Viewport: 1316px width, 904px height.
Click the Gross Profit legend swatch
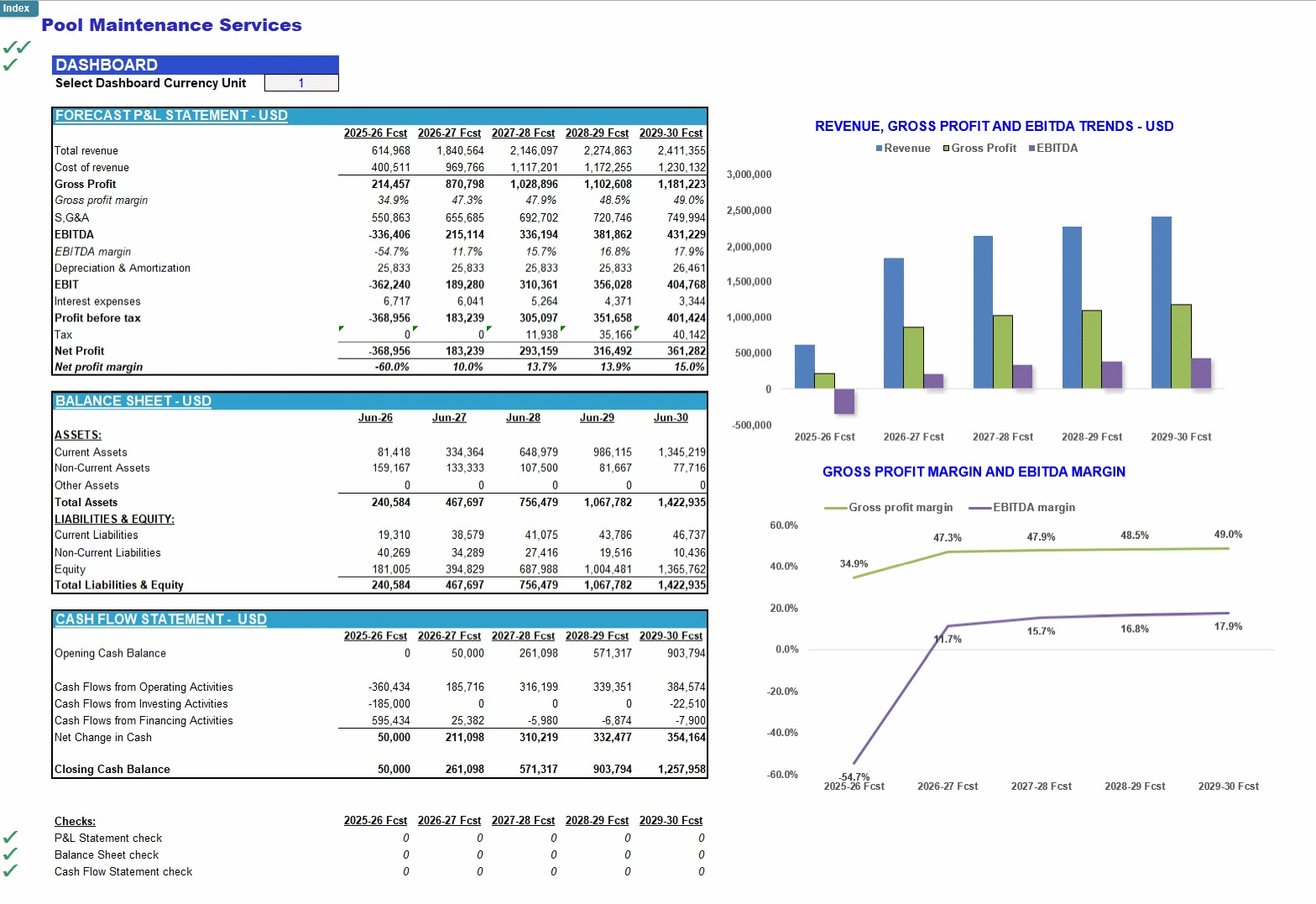(x=946, y=149)
